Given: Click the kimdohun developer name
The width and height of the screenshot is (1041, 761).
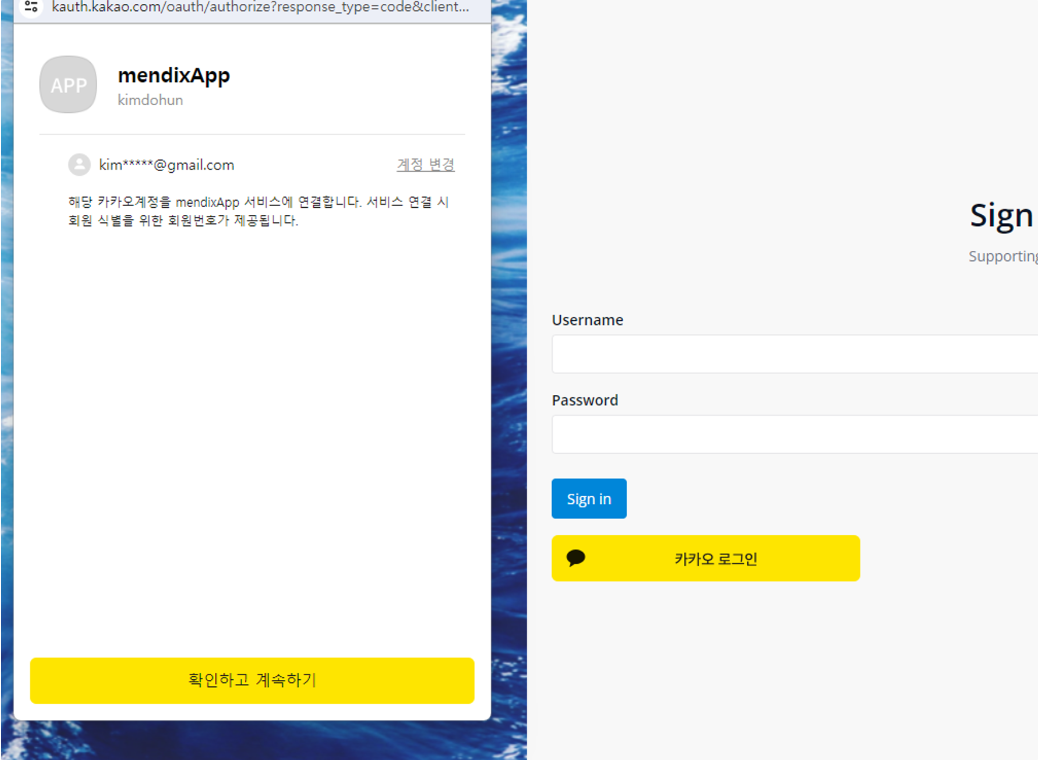Looking at the screenshot, I should tap(150, 100).
